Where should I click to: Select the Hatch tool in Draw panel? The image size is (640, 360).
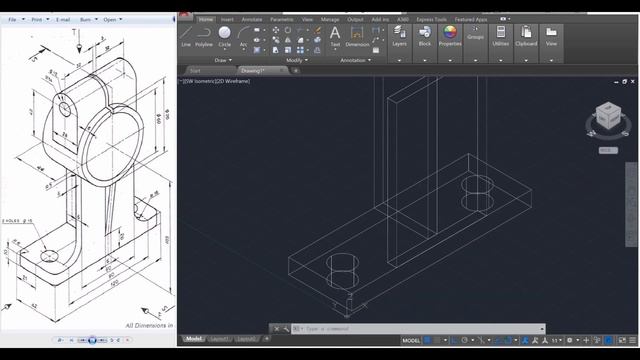click(x=257, y=50)
